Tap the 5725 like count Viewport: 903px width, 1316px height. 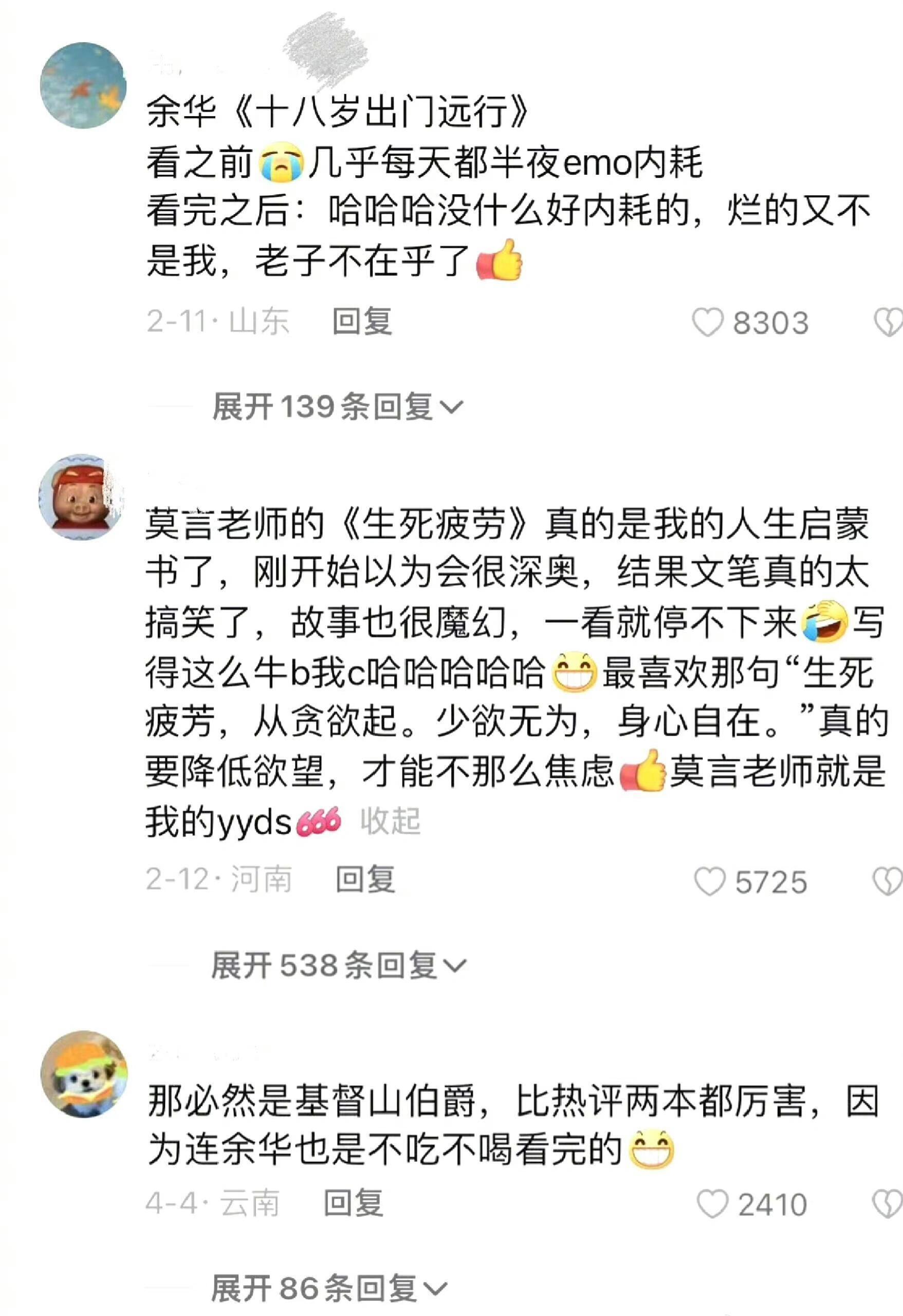771,883
